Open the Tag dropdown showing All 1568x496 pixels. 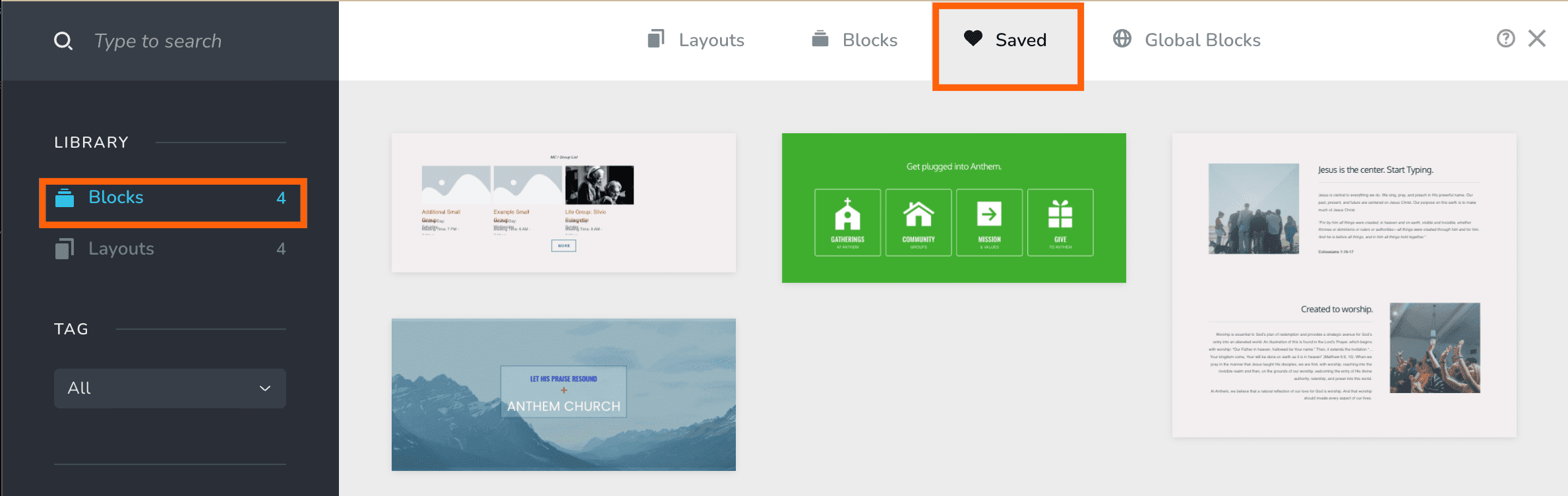170,388
